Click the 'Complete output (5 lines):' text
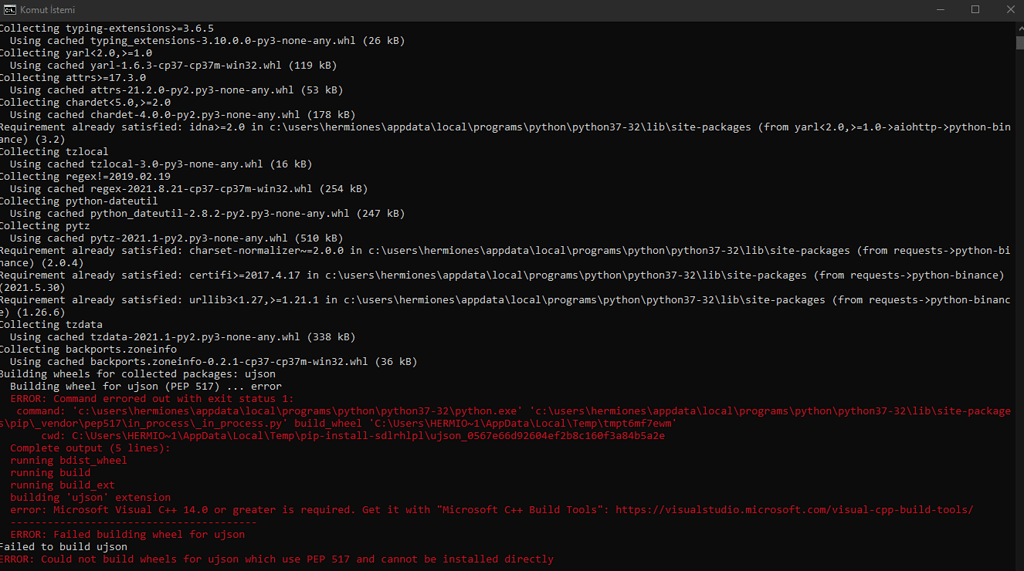 (x=90, y=448)
